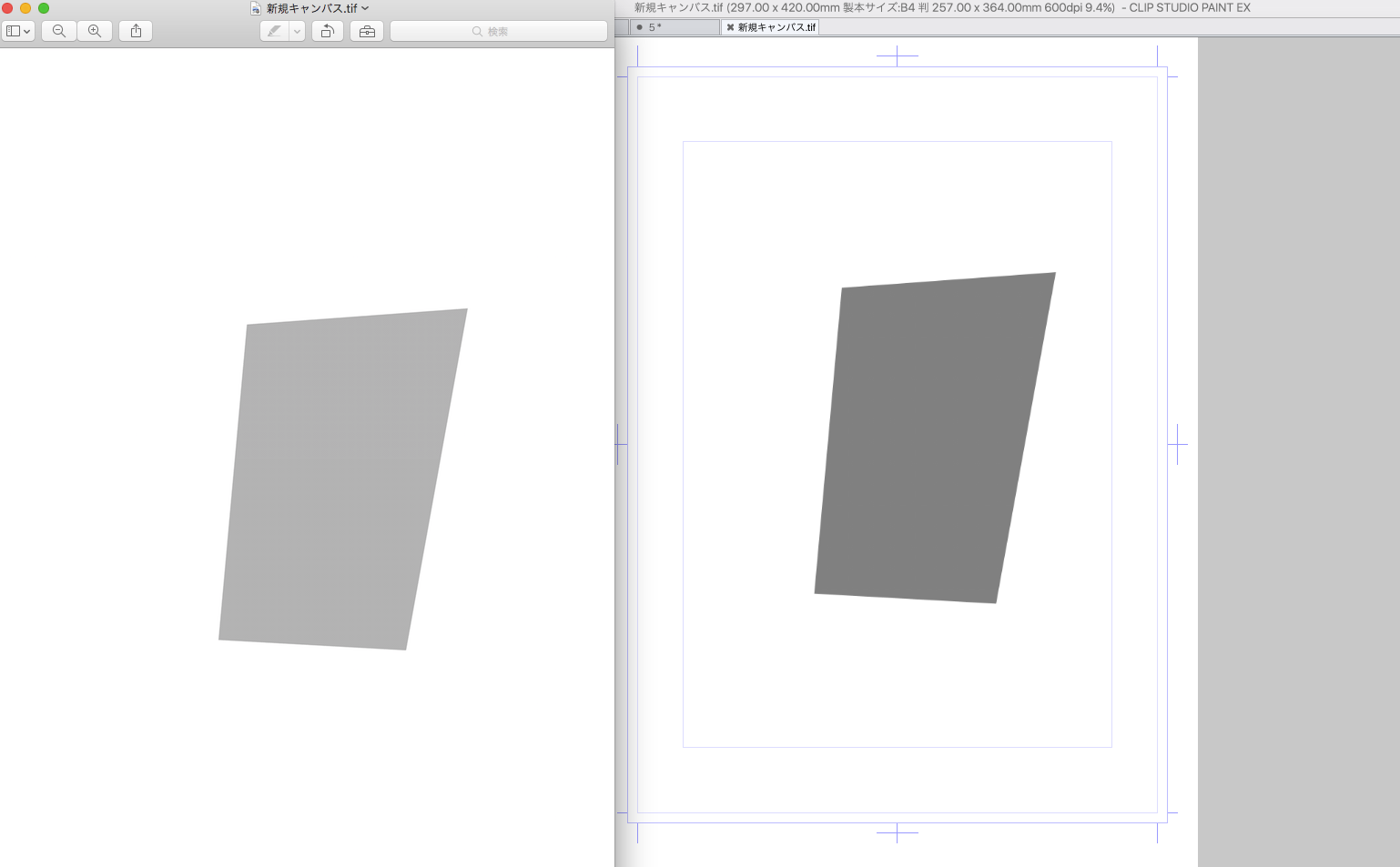Image resolution: width=1400 pixels, height=867 pixels.
Task: Open the Share menu in Preview
Action: 136,31
